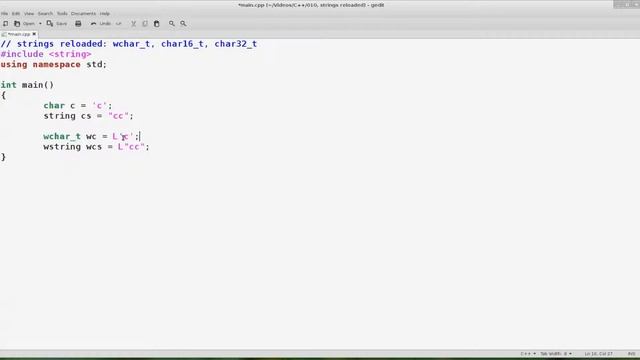Click the Ln/Col position indicator
The width and height of the screenshot is (640, 360).
coord(598,354)
